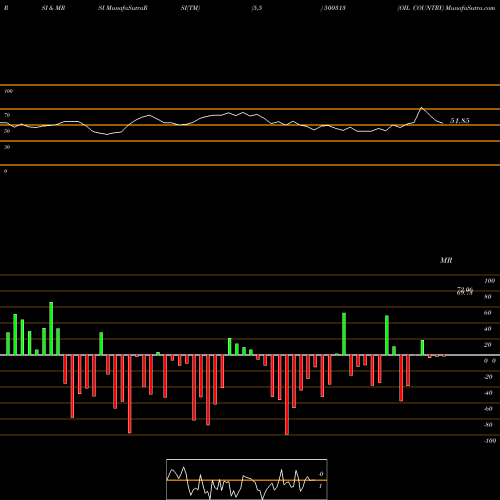Viewport: 500px width, 500px height.
Task: Click the 20 label on the MR axis
Action: coord(488,345)
